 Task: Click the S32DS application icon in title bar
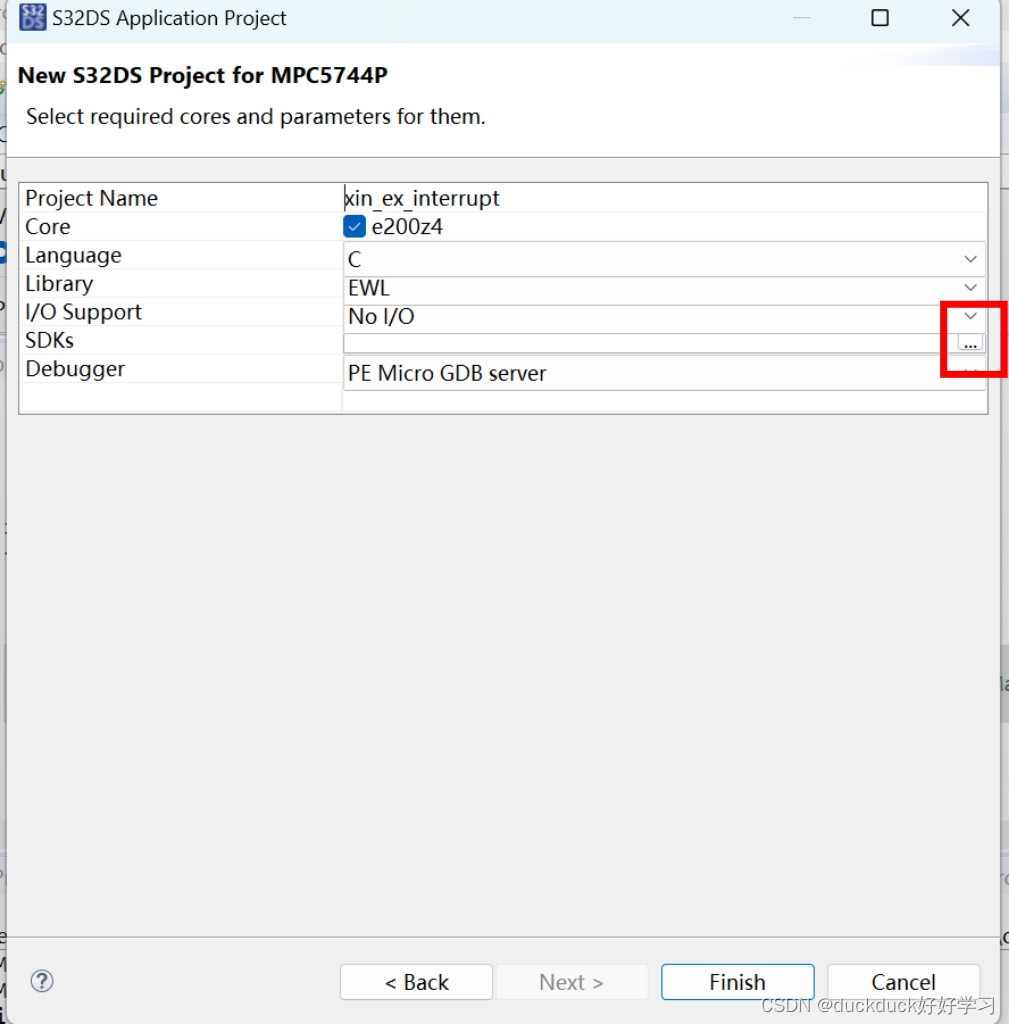pyautogui.click(x=32, y=18)
